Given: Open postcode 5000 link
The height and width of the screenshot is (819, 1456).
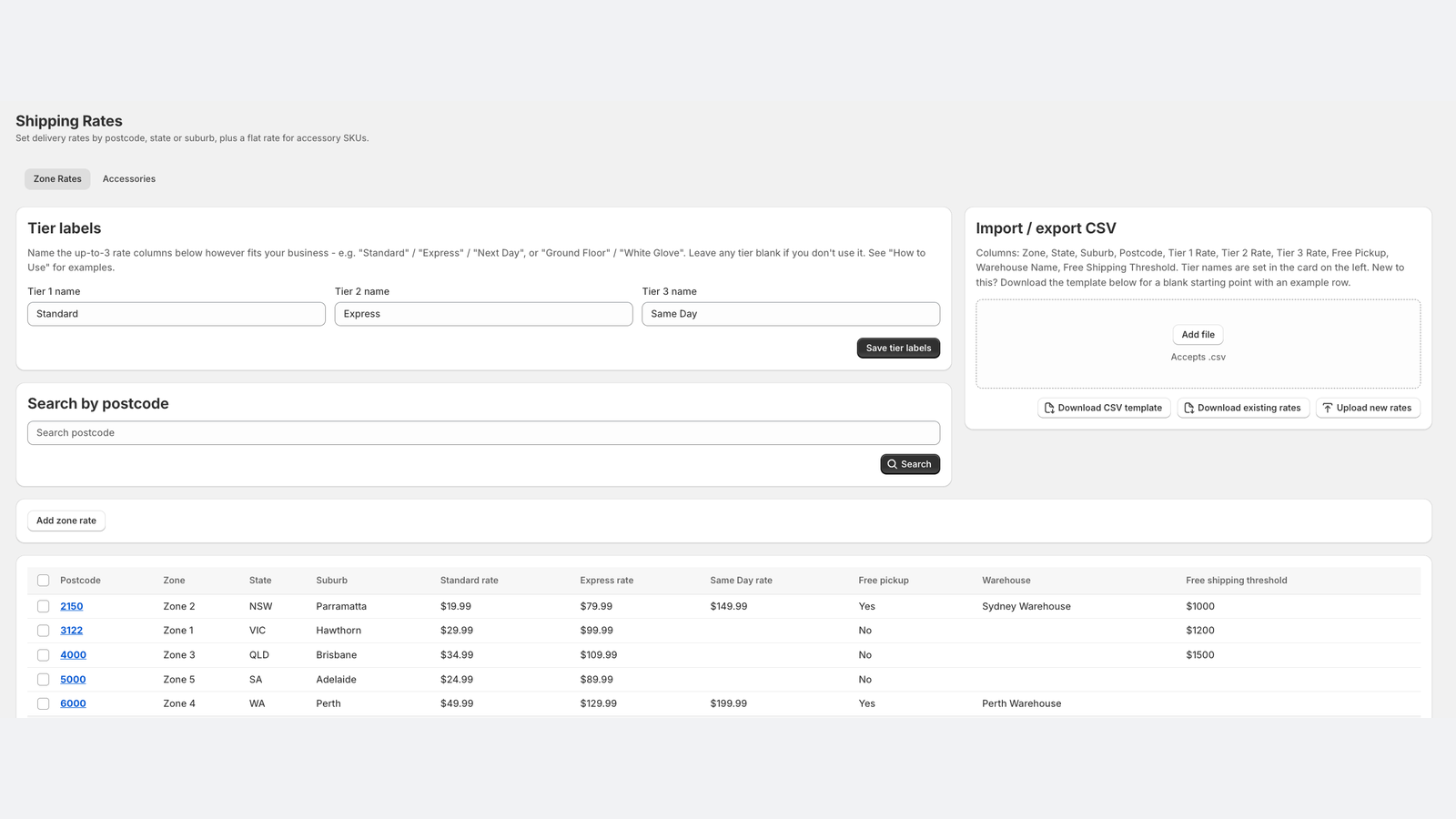Looking at the screenshot, I should pos(73,680).
